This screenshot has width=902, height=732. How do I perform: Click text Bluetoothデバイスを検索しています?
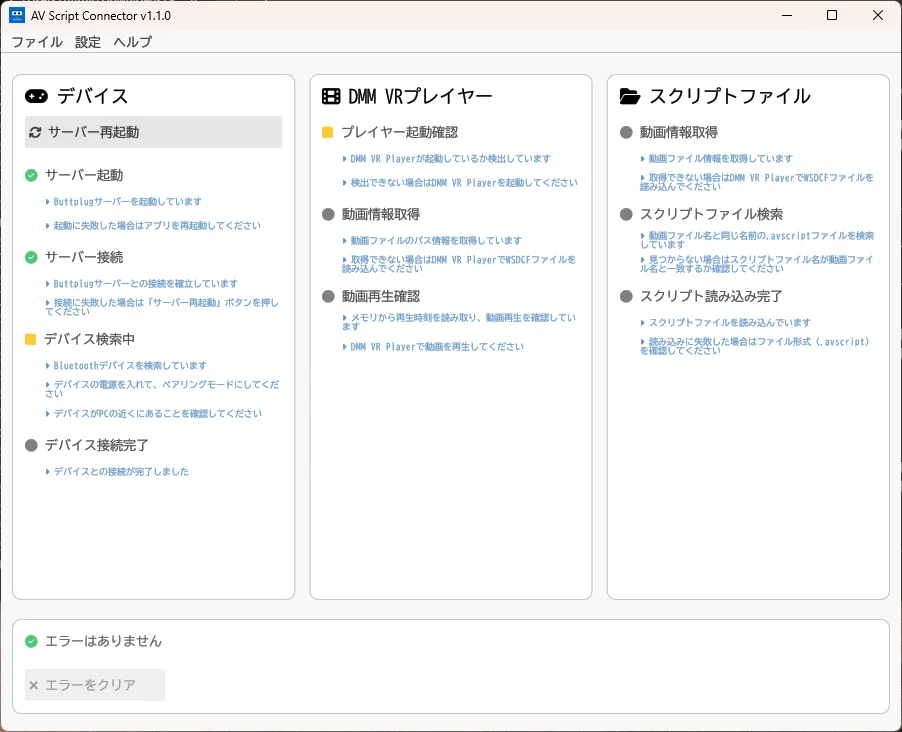[130, 365]
